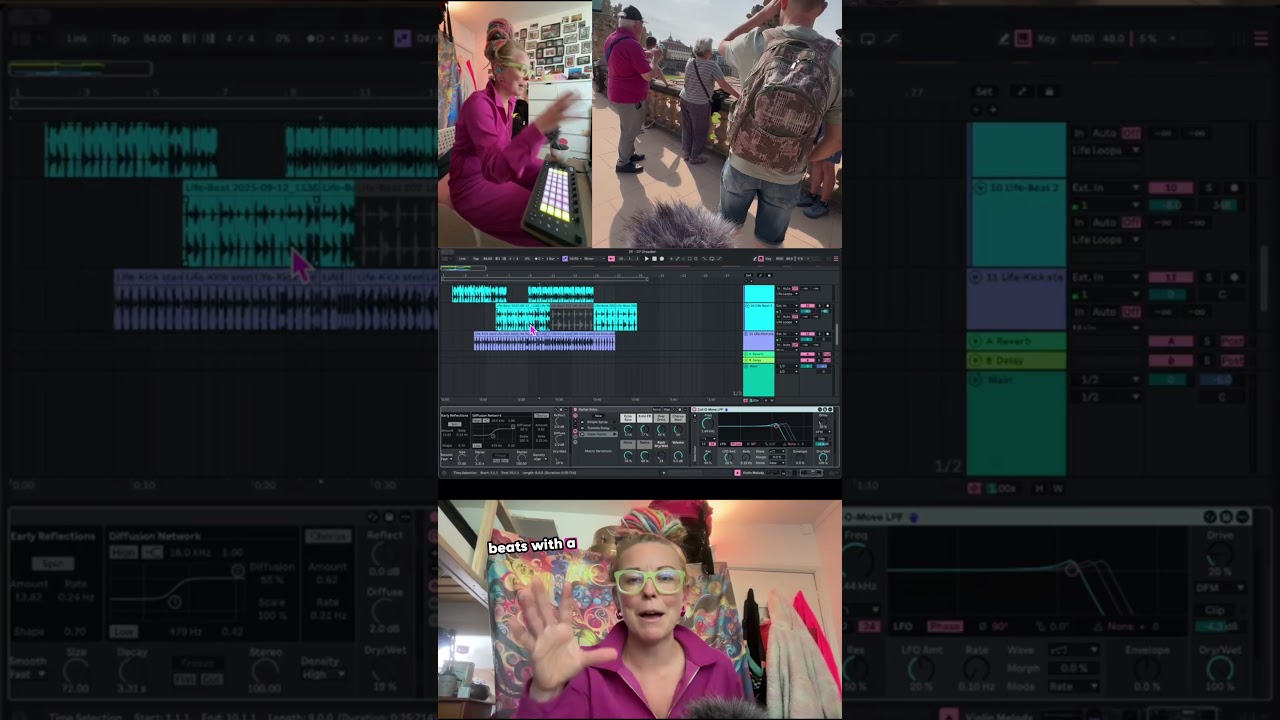Viewport: 1280px width, 720px height.
Task: Toggle A Reverb return activator
Action: point(808,354)
